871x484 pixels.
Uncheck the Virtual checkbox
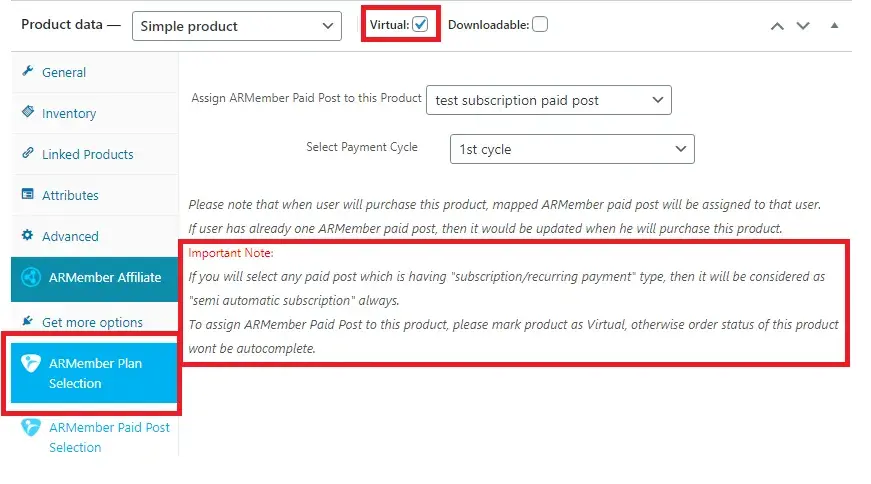pos(420,25)
